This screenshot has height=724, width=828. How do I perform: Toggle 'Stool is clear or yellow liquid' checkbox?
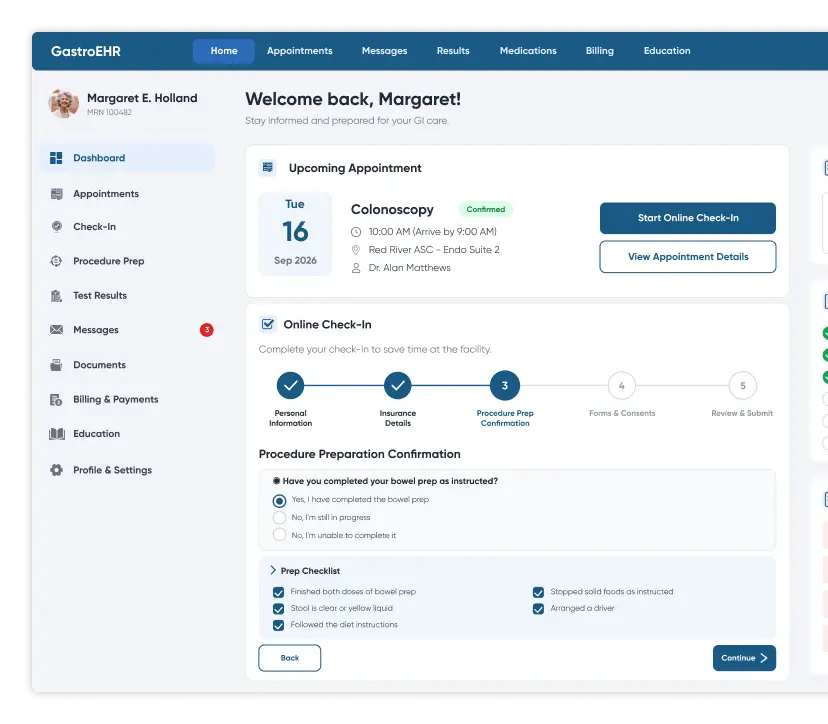(x=278, y=609)
